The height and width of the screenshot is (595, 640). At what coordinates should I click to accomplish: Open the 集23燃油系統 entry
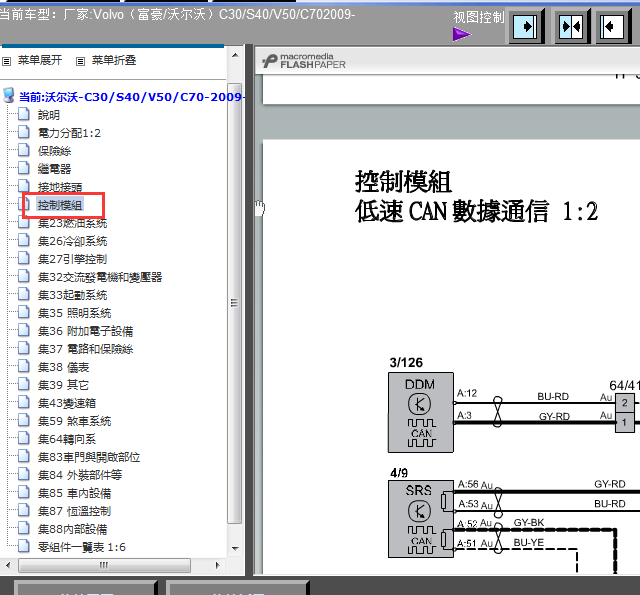point(72,223)
